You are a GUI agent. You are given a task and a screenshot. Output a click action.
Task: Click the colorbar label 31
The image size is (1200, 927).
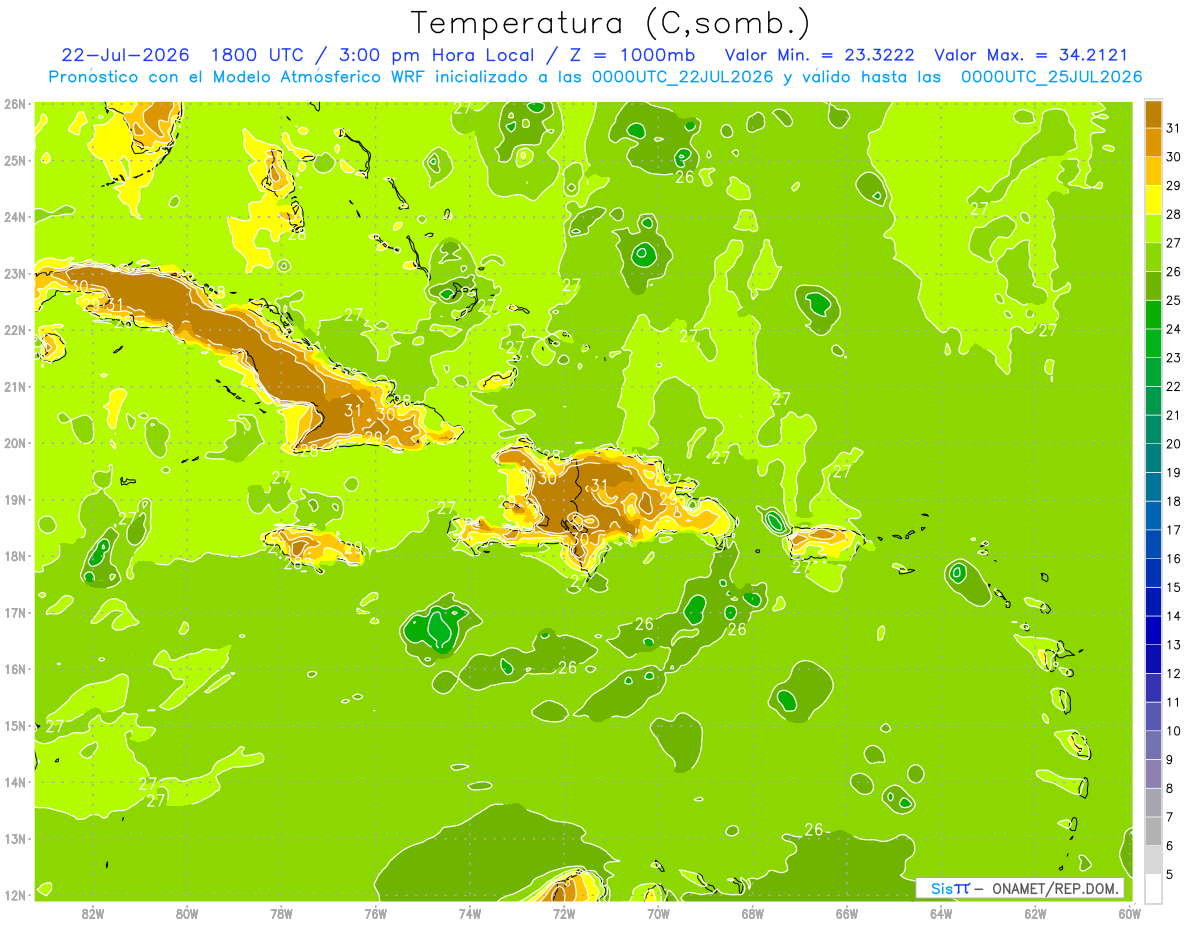coord(1174,128)
